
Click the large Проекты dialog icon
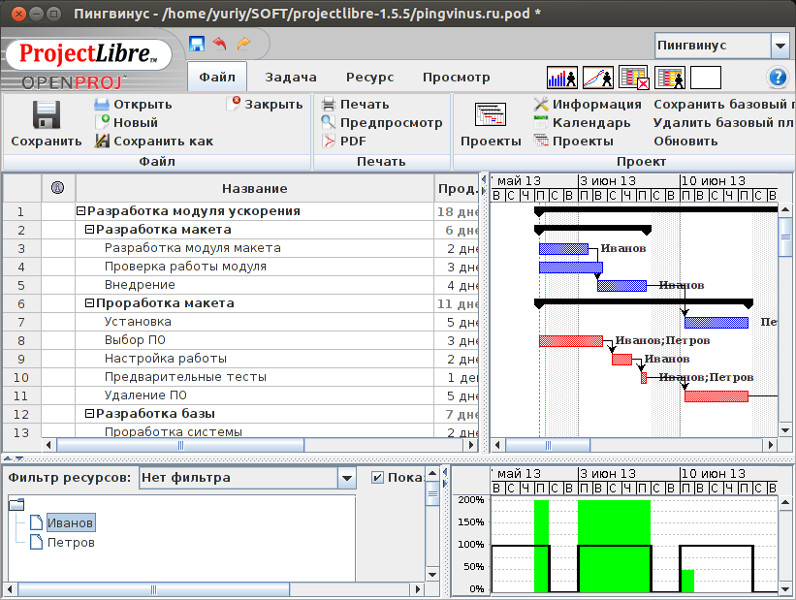coord(490,114)
